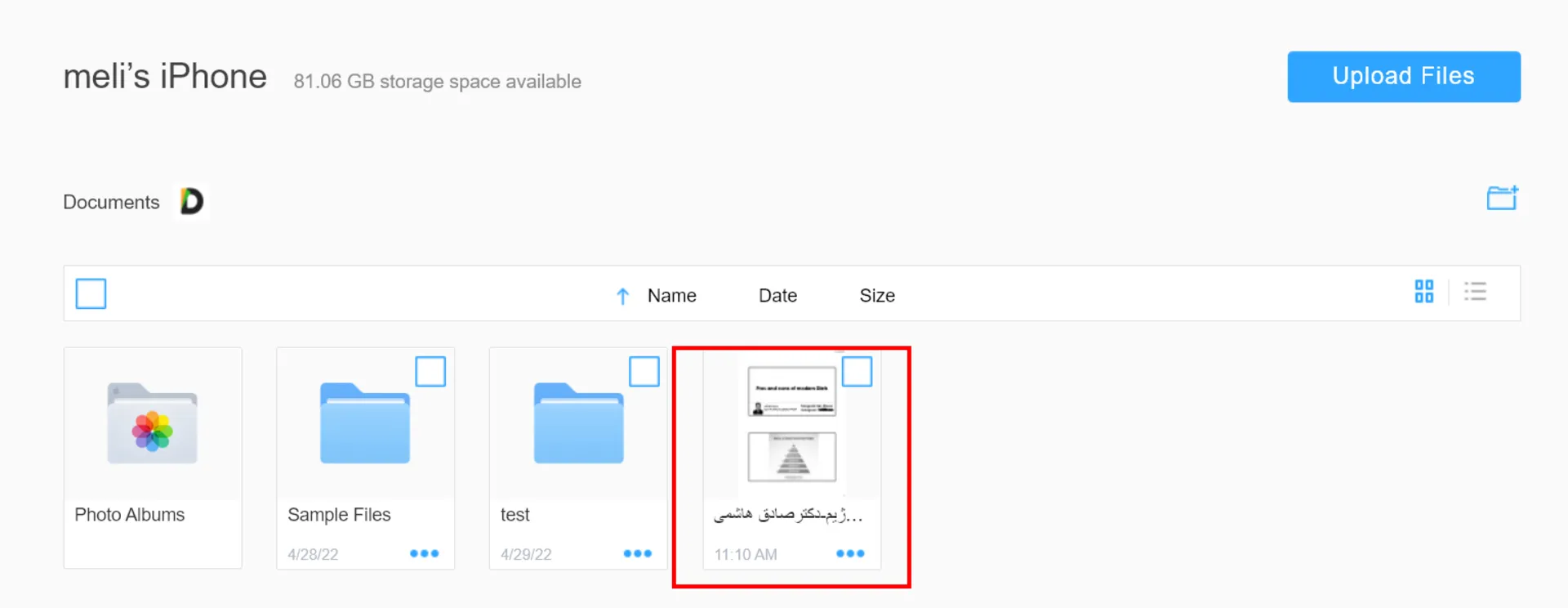Click the 81.06 GB storage space text

coord(438,82)
